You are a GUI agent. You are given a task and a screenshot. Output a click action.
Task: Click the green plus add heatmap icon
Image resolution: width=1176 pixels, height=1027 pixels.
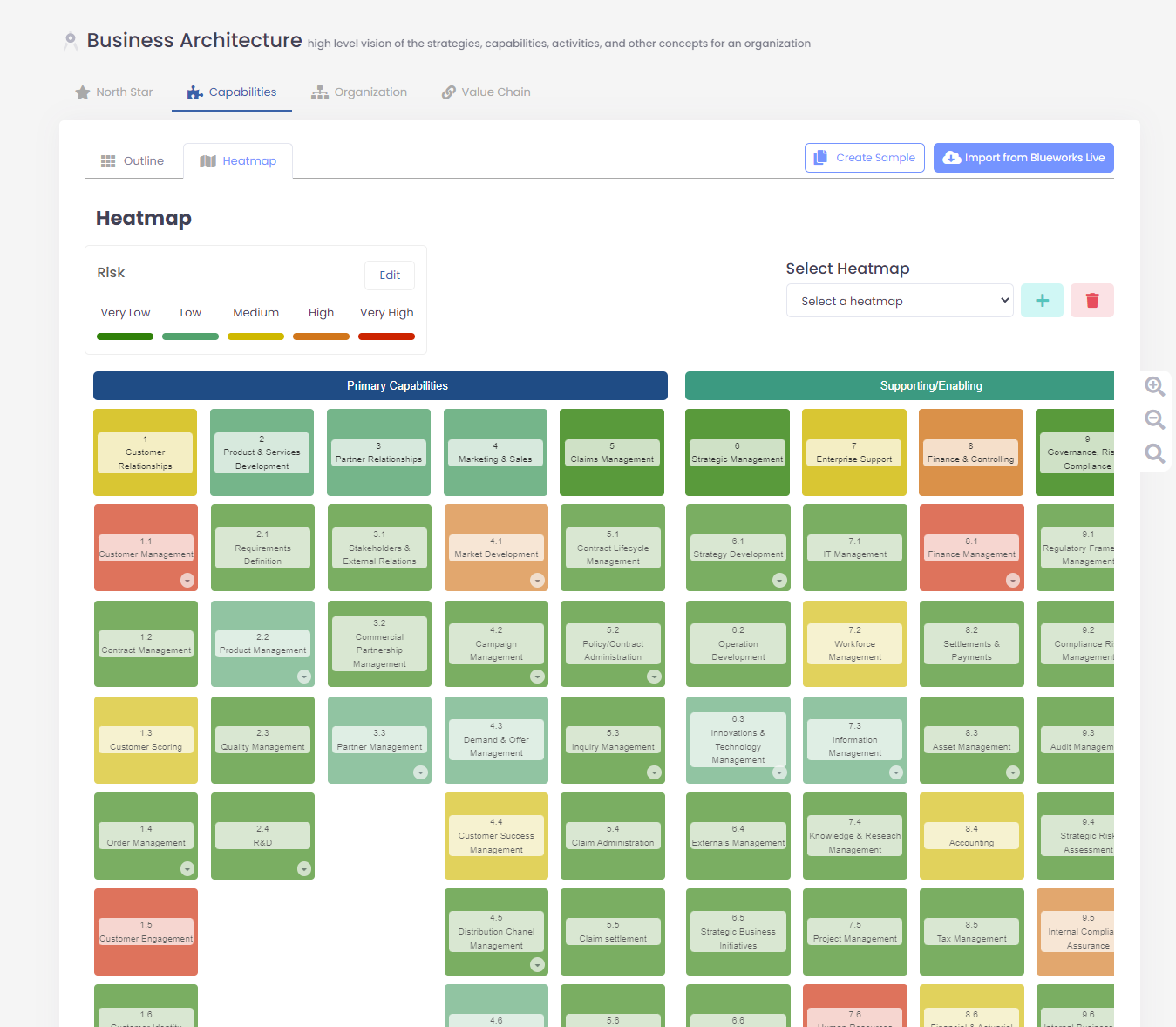pyautogui.click(x=1042, y=301)
